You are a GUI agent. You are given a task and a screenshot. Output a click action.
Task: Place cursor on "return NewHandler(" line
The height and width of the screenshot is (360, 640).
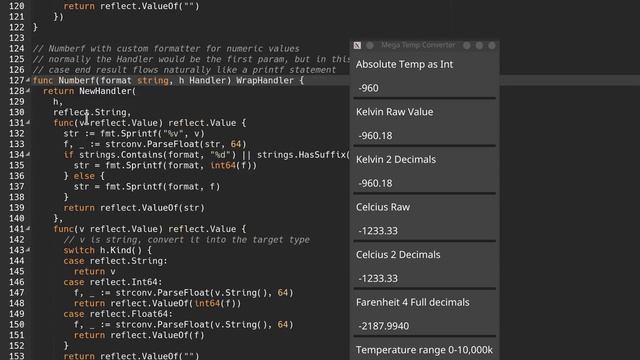click(89, 91)
